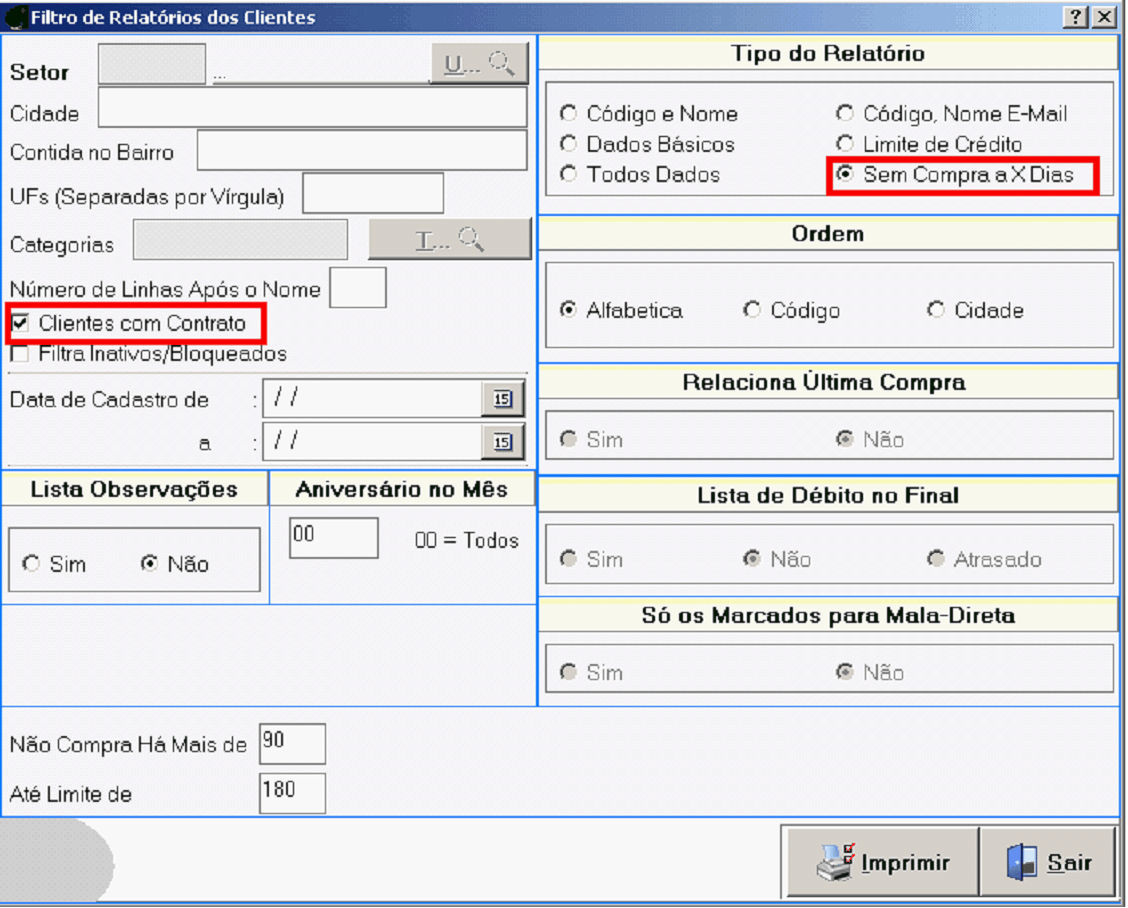Order report by Cidade

pyautogui.click(x=936, y=310)
